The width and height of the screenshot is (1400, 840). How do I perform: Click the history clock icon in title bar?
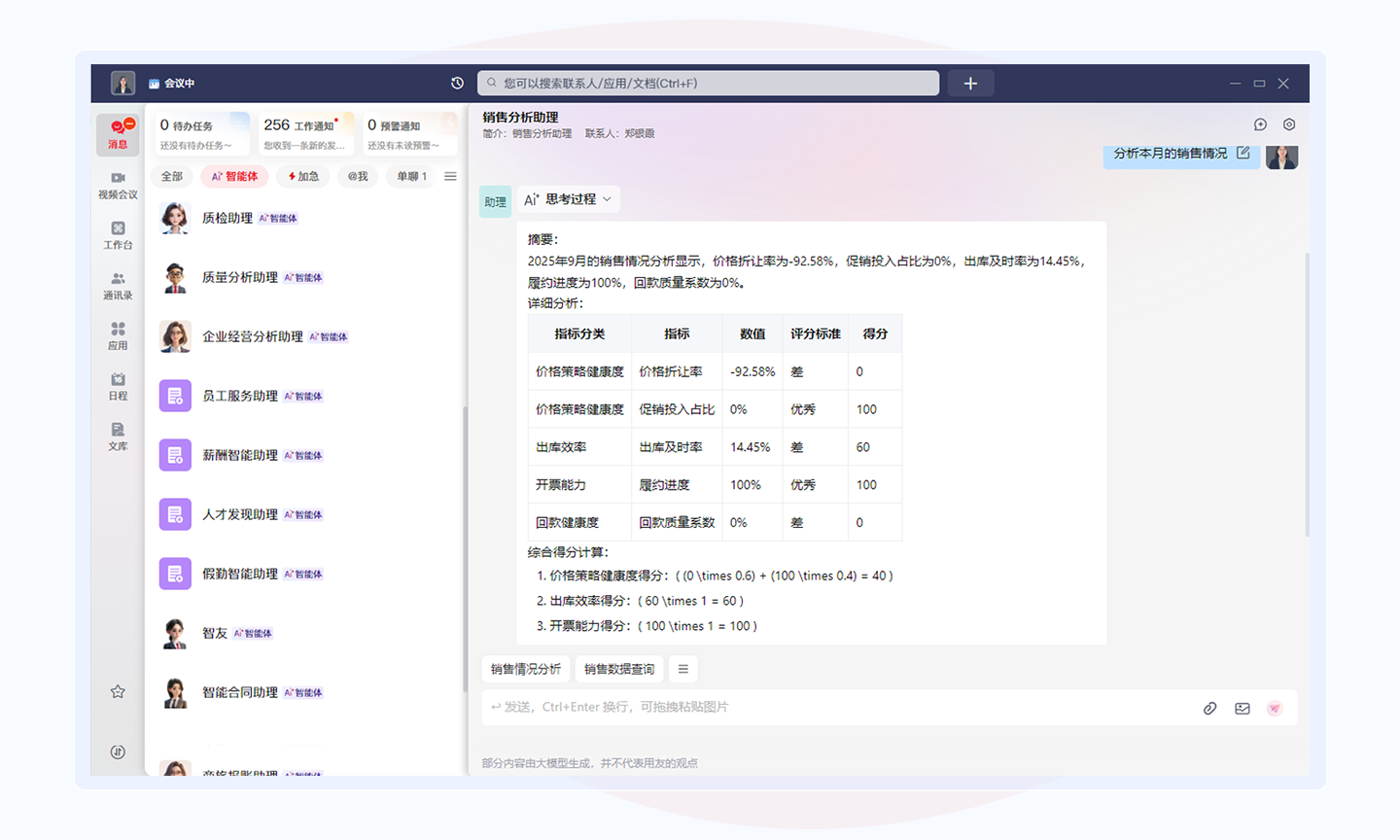tap(457, 84)
